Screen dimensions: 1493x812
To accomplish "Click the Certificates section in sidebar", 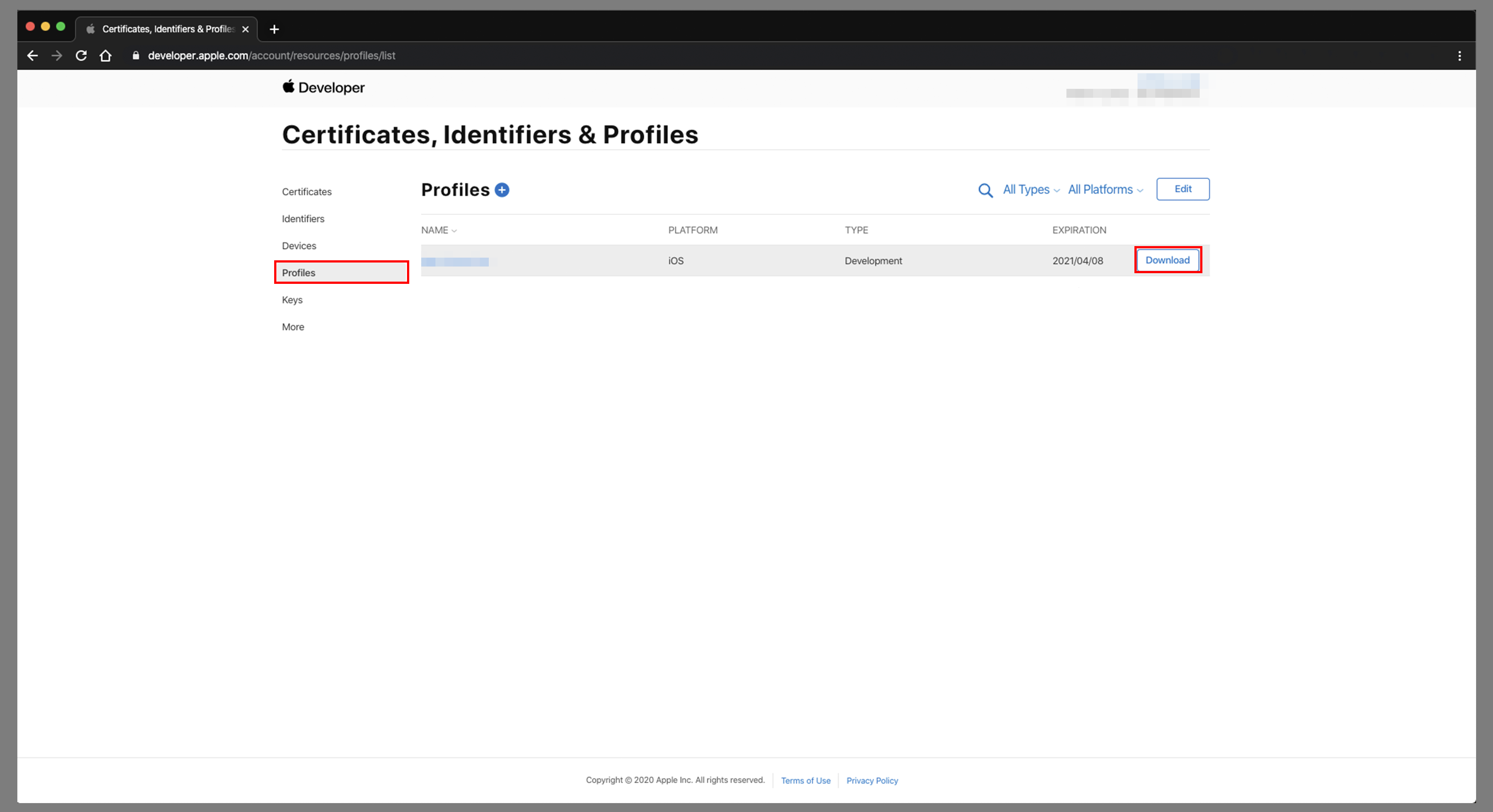I will pos(307,191).
